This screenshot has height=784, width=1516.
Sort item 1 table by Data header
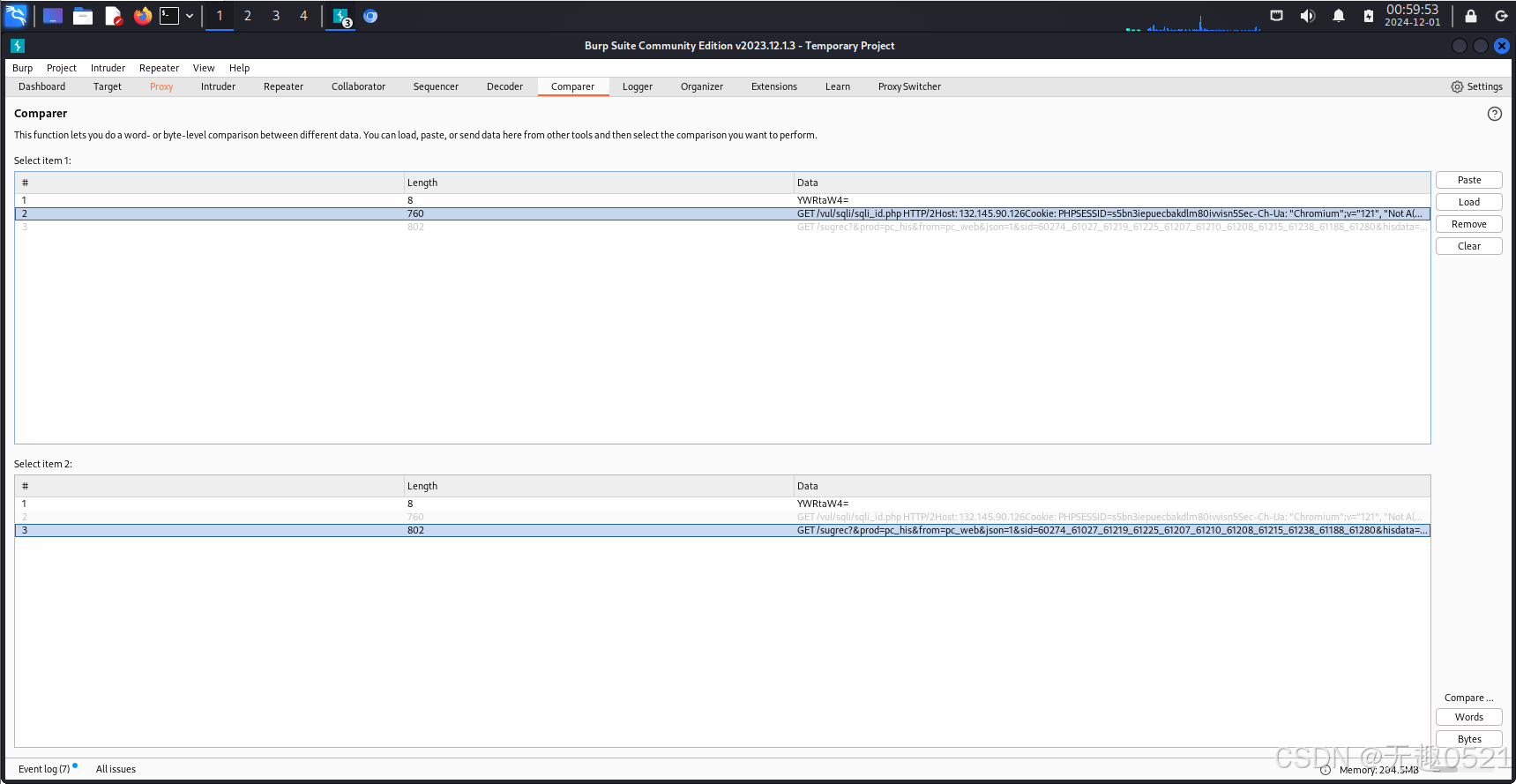point(1111,183)
